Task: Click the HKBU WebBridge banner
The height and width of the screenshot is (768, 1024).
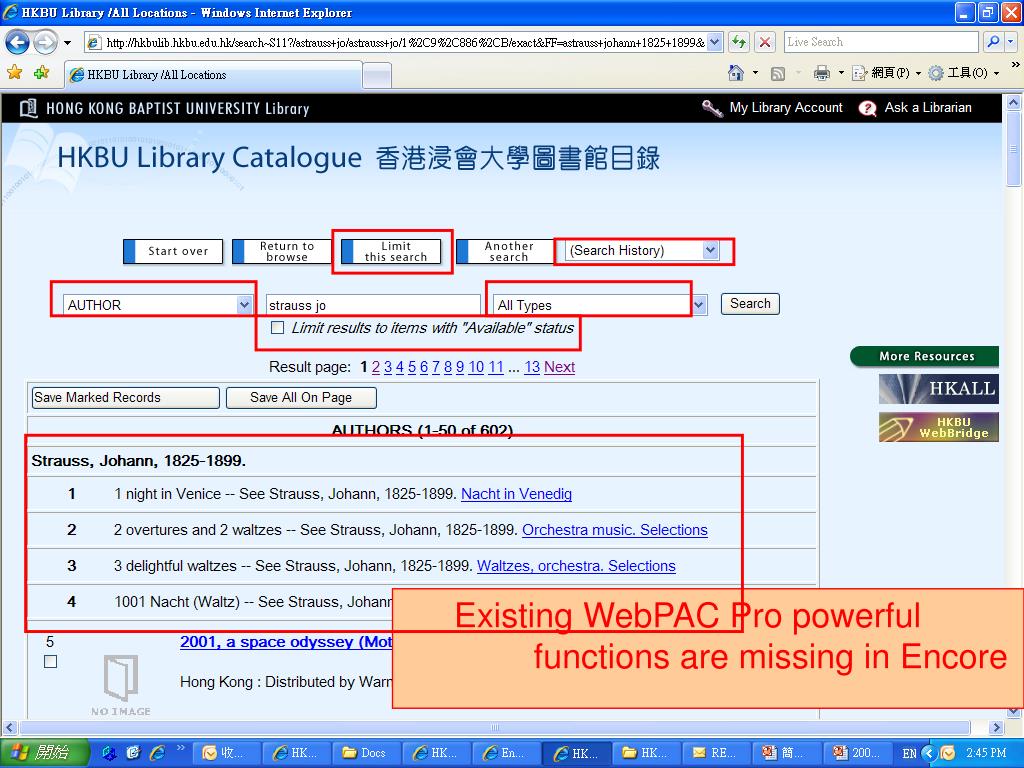Action: click(x=938, y=427)
